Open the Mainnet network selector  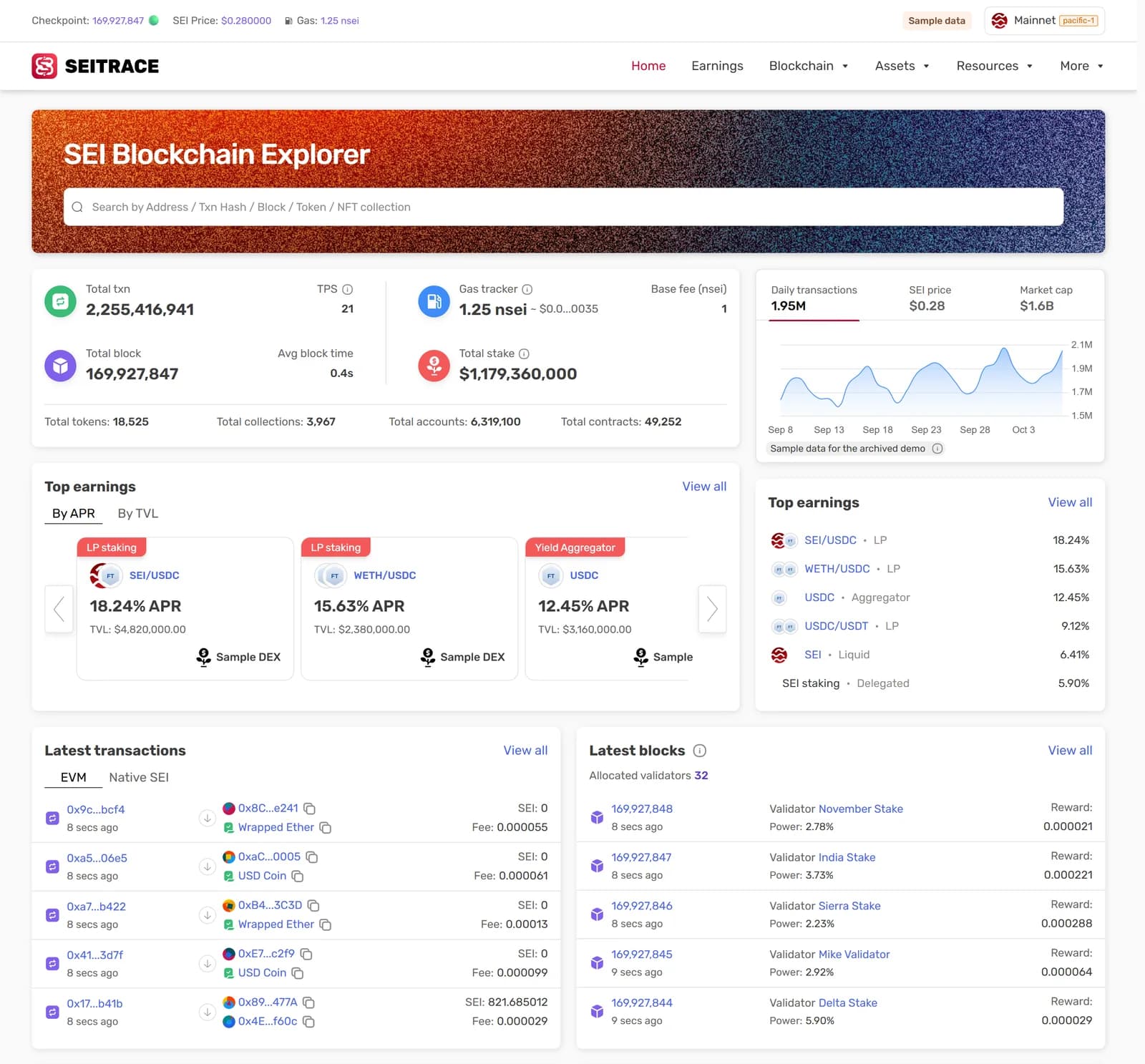1045,21
